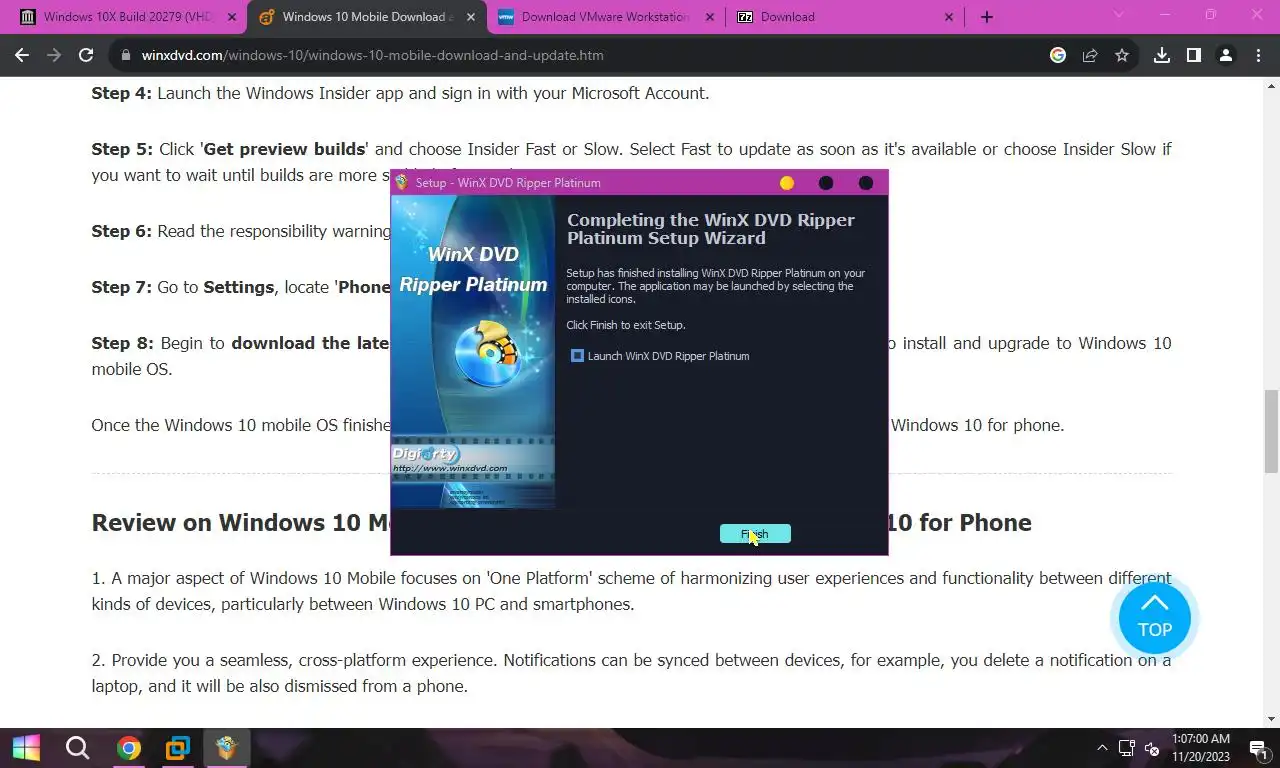Screen dimensions: 1280x768
Task: Click yellow minimize dot in Setup window
Action: [x=787, y=183]
